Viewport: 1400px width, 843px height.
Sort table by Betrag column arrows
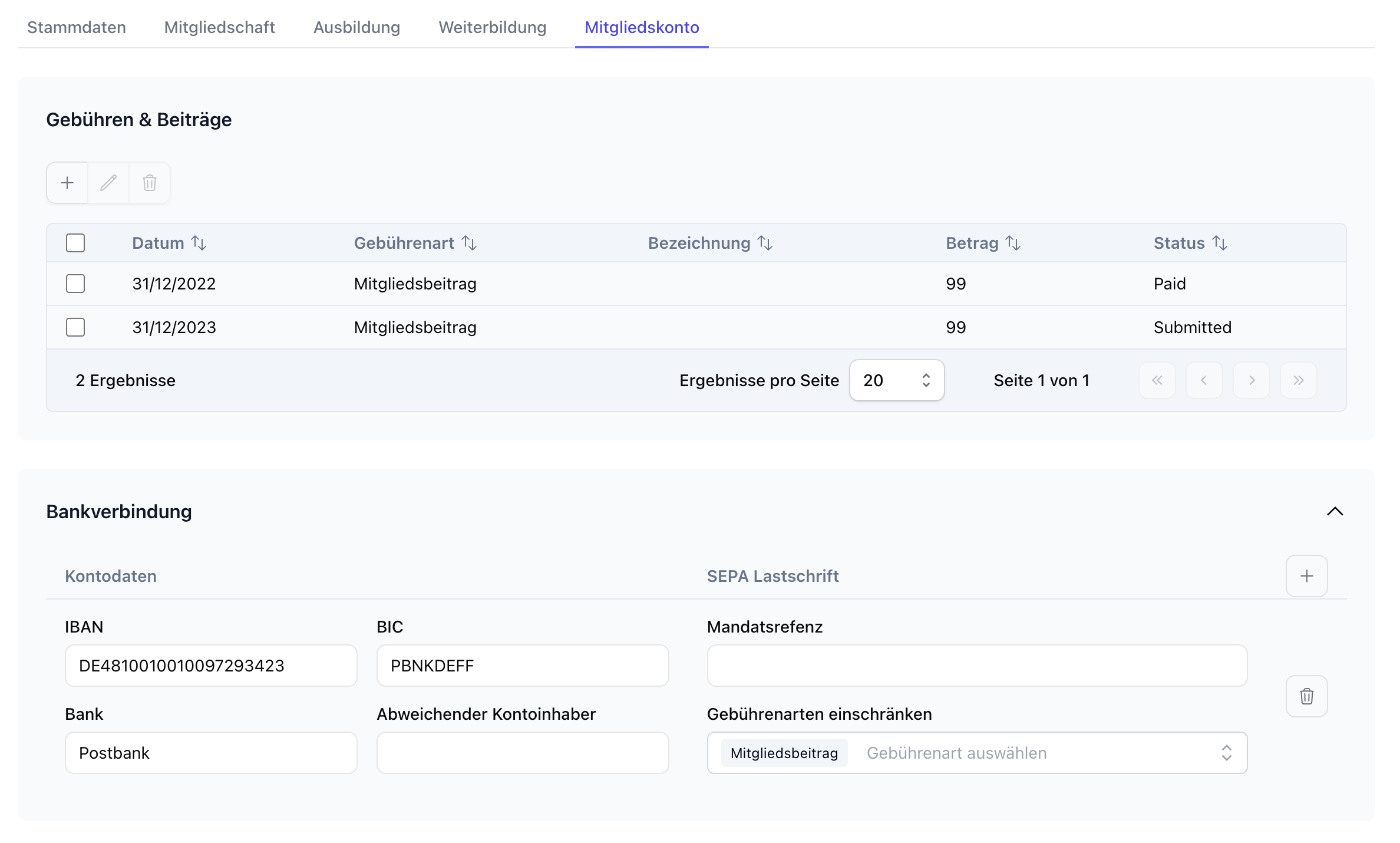point(1013,243)
